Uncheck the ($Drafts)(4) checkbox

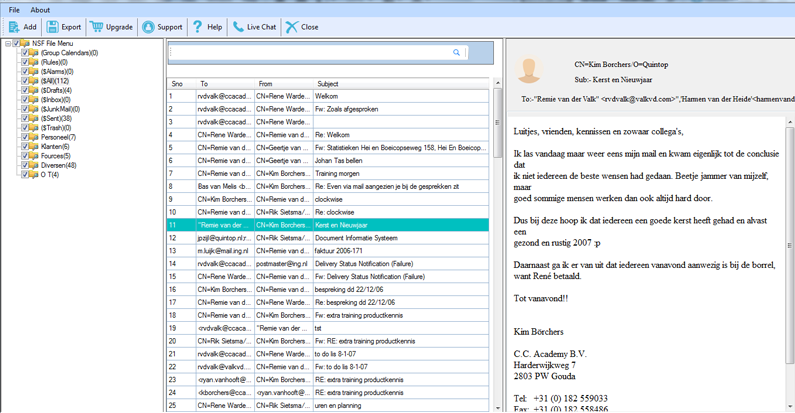coord(24,90)
